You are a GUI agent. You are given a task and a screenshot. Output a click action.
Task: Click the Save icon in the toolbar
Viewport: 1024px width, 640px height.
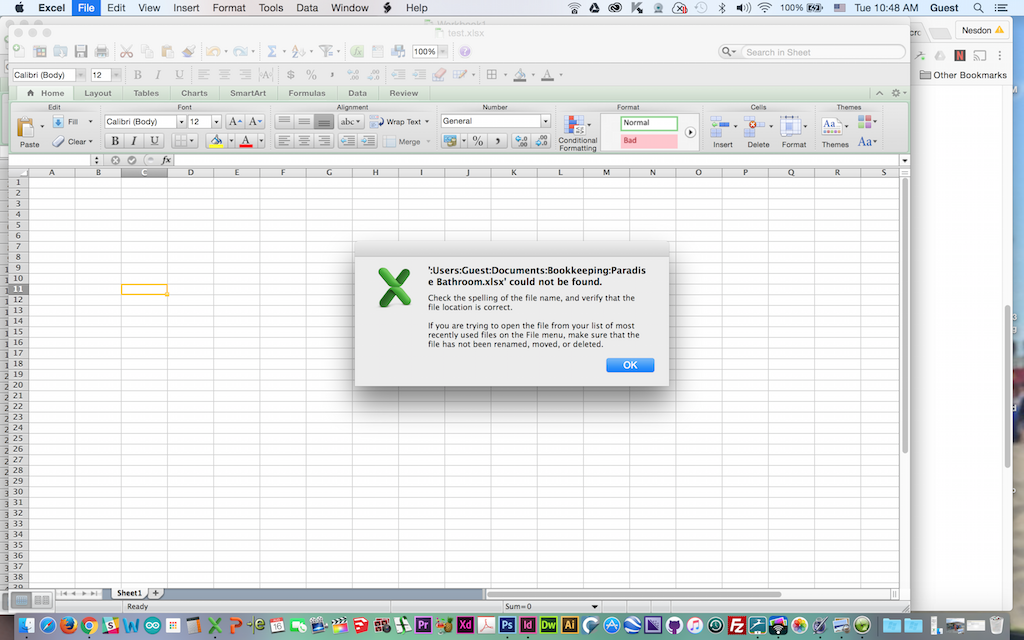click(x=81, y=52)
